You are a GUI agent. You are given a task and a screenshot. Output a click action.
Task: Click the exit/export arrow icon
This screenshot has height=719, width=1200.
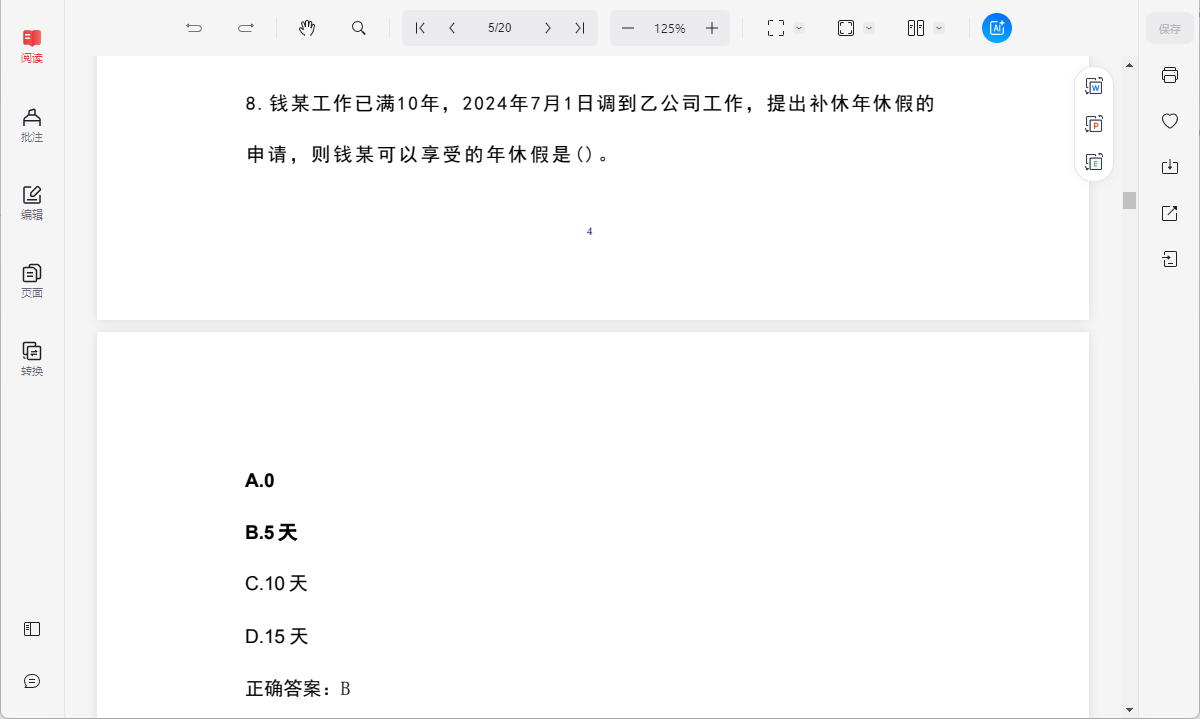pos(1170,260)
